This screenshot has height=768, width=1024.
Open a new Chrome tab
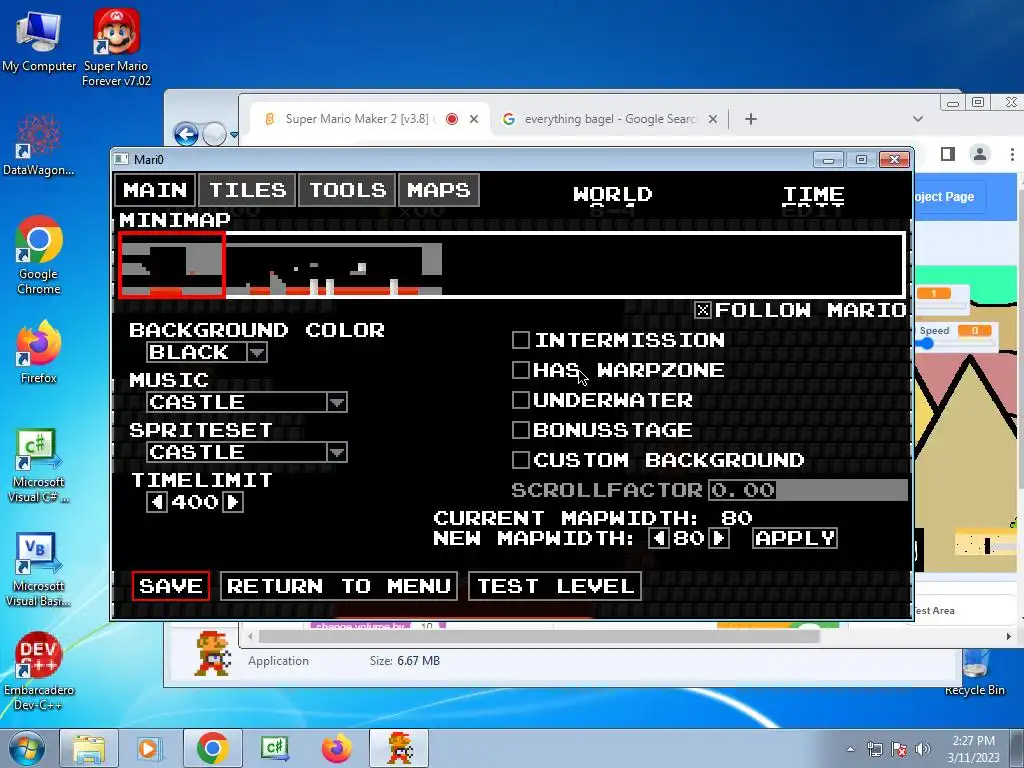coord(751,119)
